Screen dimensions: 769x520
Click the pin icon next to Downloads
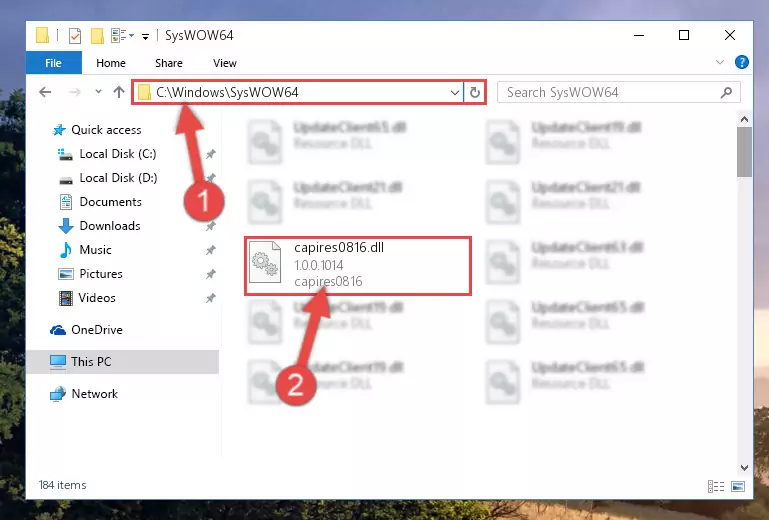pyautogui.click(x=210, y=226)
